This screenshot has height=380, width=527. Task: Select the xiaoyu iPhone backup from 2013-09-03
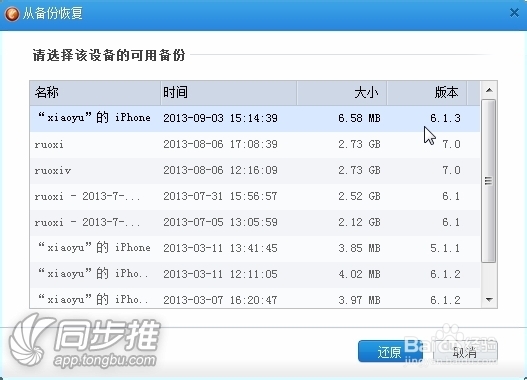point(255,118)
